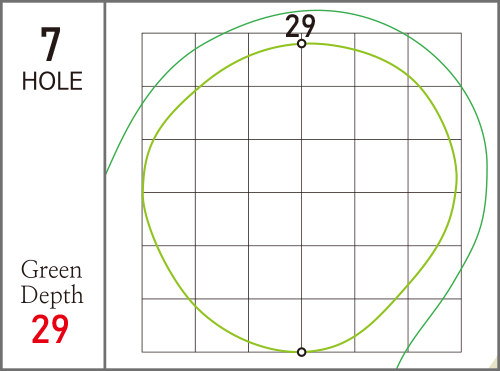Click the bottom circle marker on the green
This screenshot has height=371, width=500.
301,352
